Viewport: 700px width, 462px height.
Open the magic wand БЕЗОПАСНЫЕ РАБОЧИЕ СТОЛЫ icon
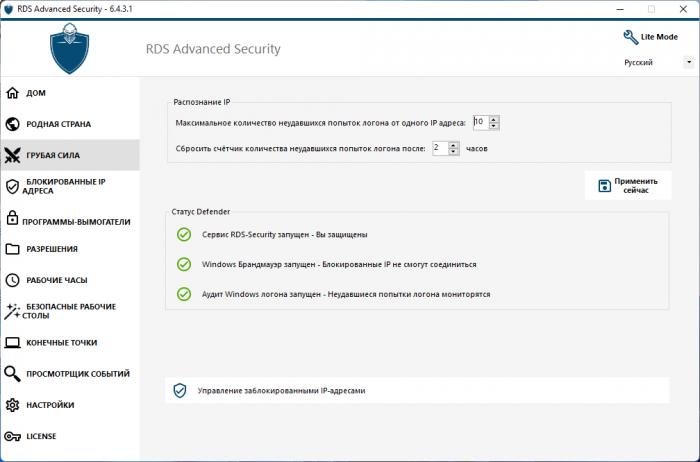click(12, 312)
